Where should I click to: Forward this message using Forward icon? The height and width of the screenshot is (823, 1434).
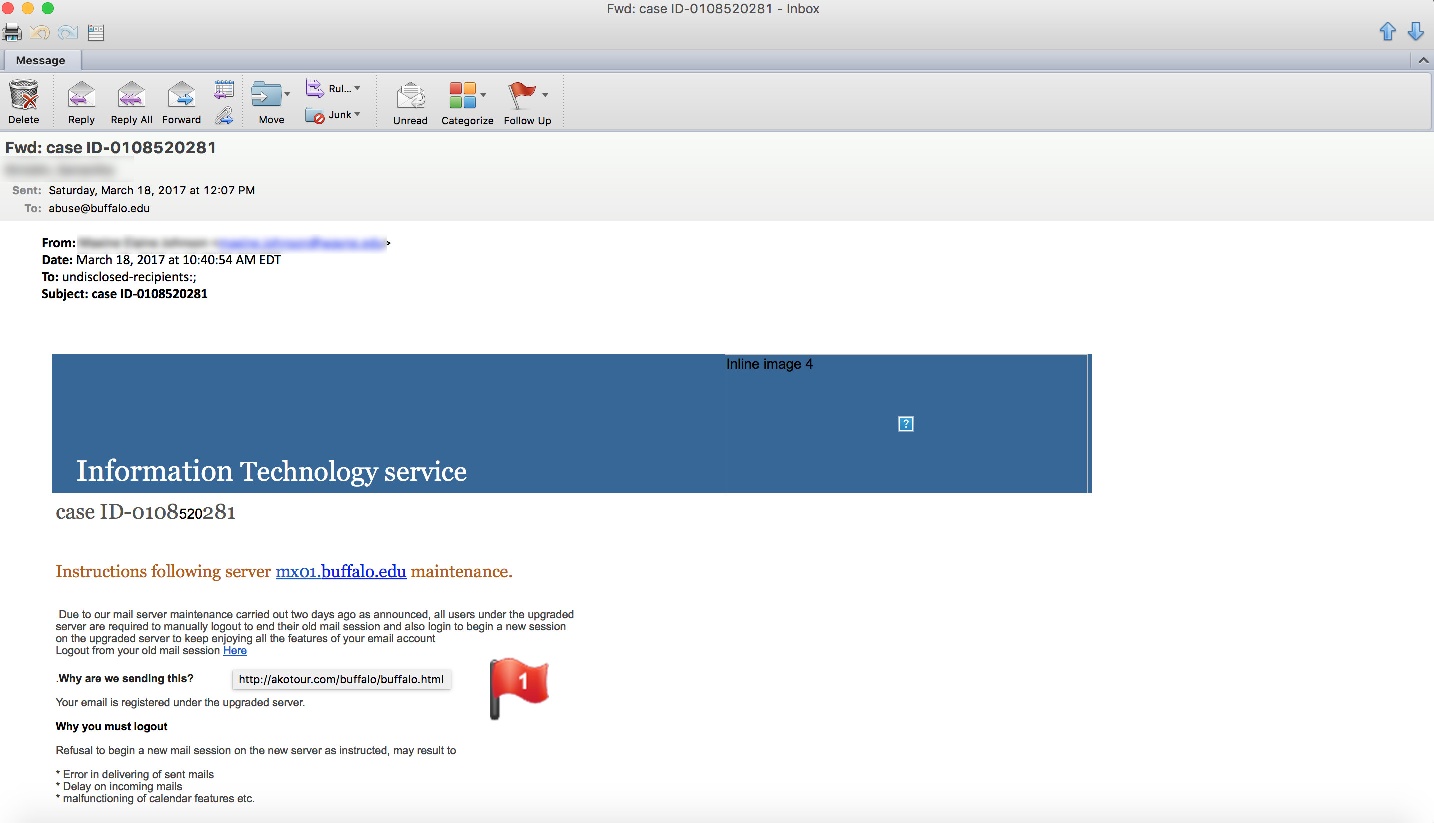pyautogui.click(x=181, y=97)
